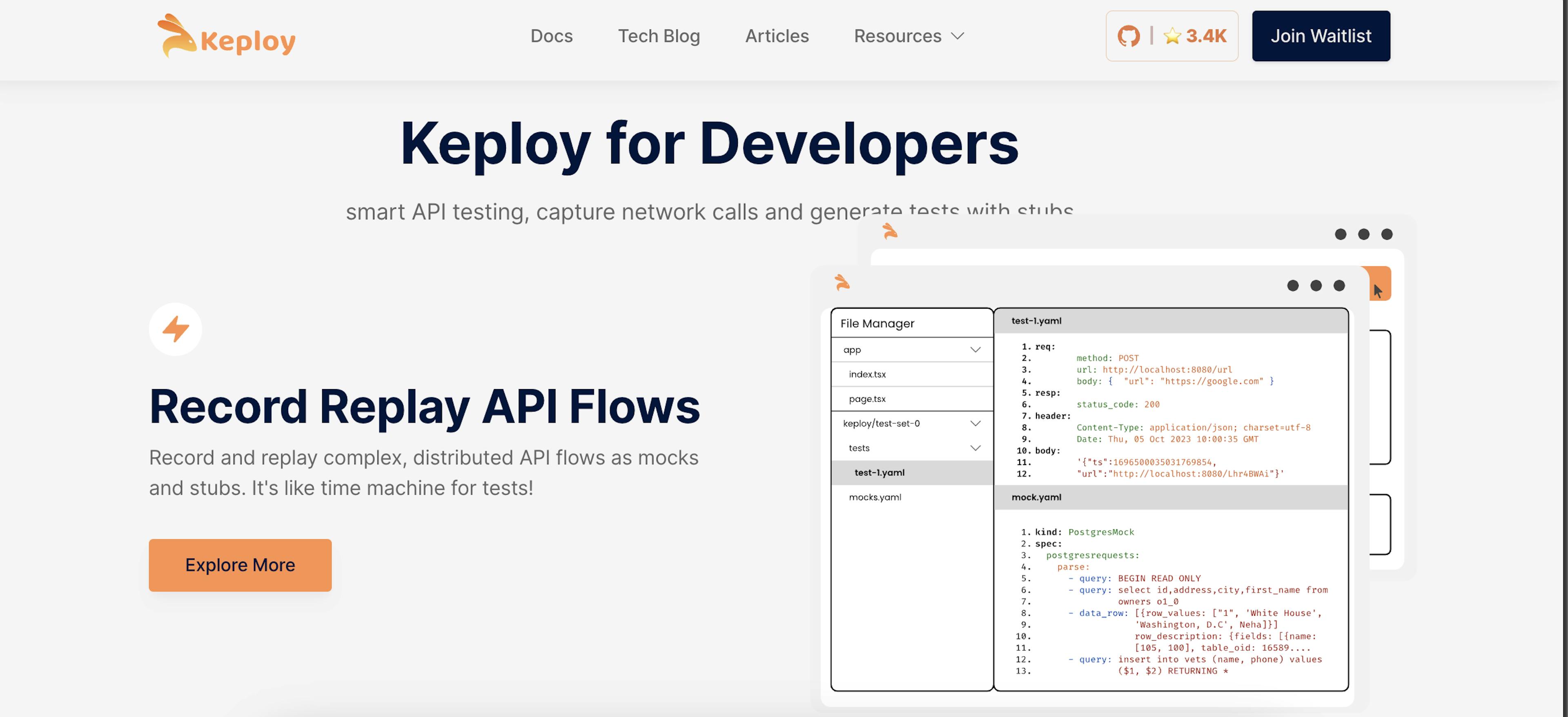
Task: Click the postgresrequests: line
Action: tap(1092, 555)
